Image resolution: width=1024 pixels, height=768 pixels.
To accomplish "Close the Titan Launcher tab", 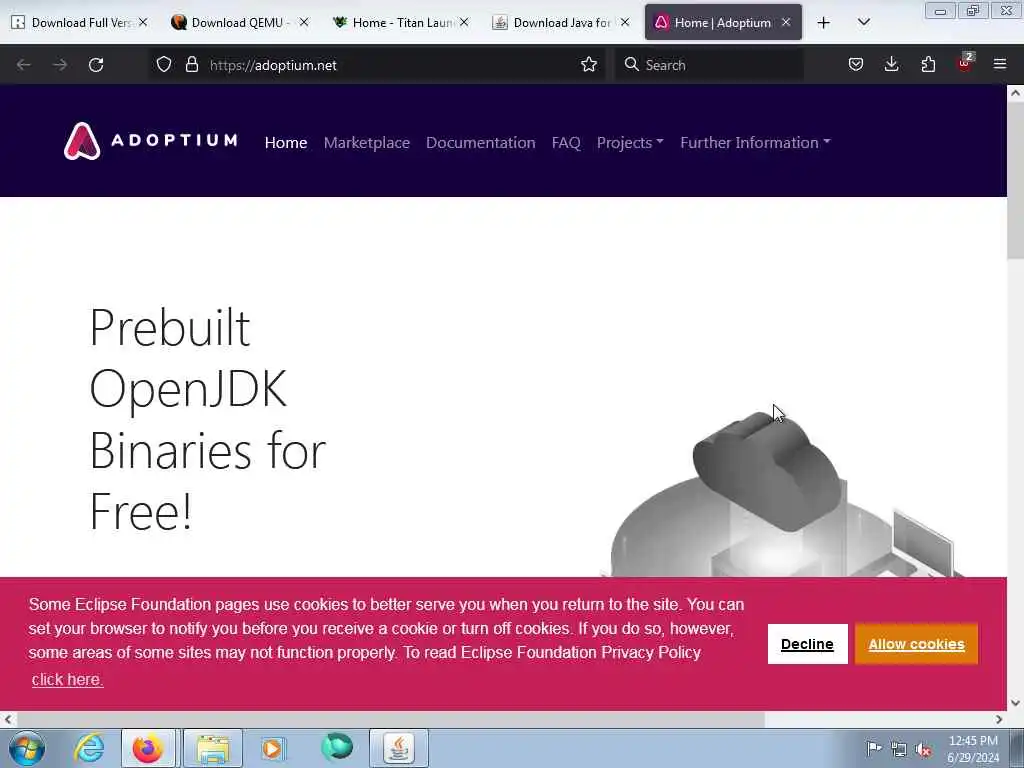I will point(464,22).
